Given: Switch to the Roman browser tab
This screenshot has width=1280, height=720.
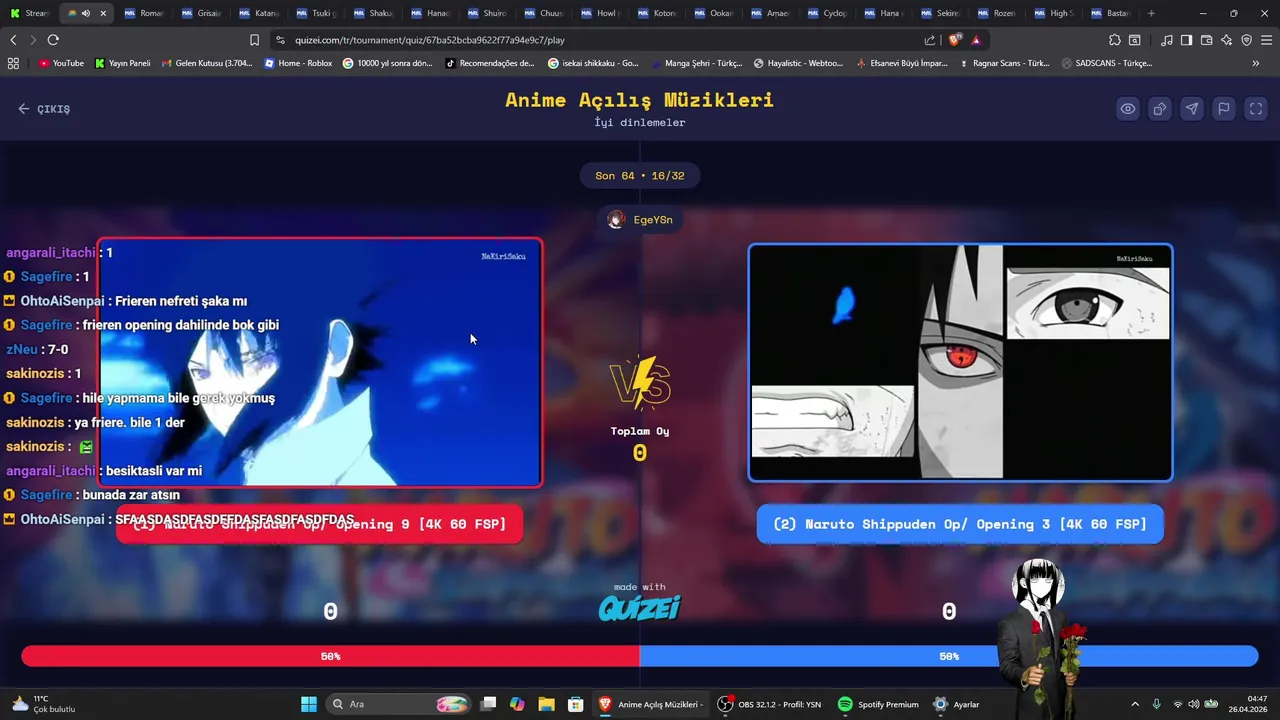Looking at the screenshot, I should coord(145,13).
